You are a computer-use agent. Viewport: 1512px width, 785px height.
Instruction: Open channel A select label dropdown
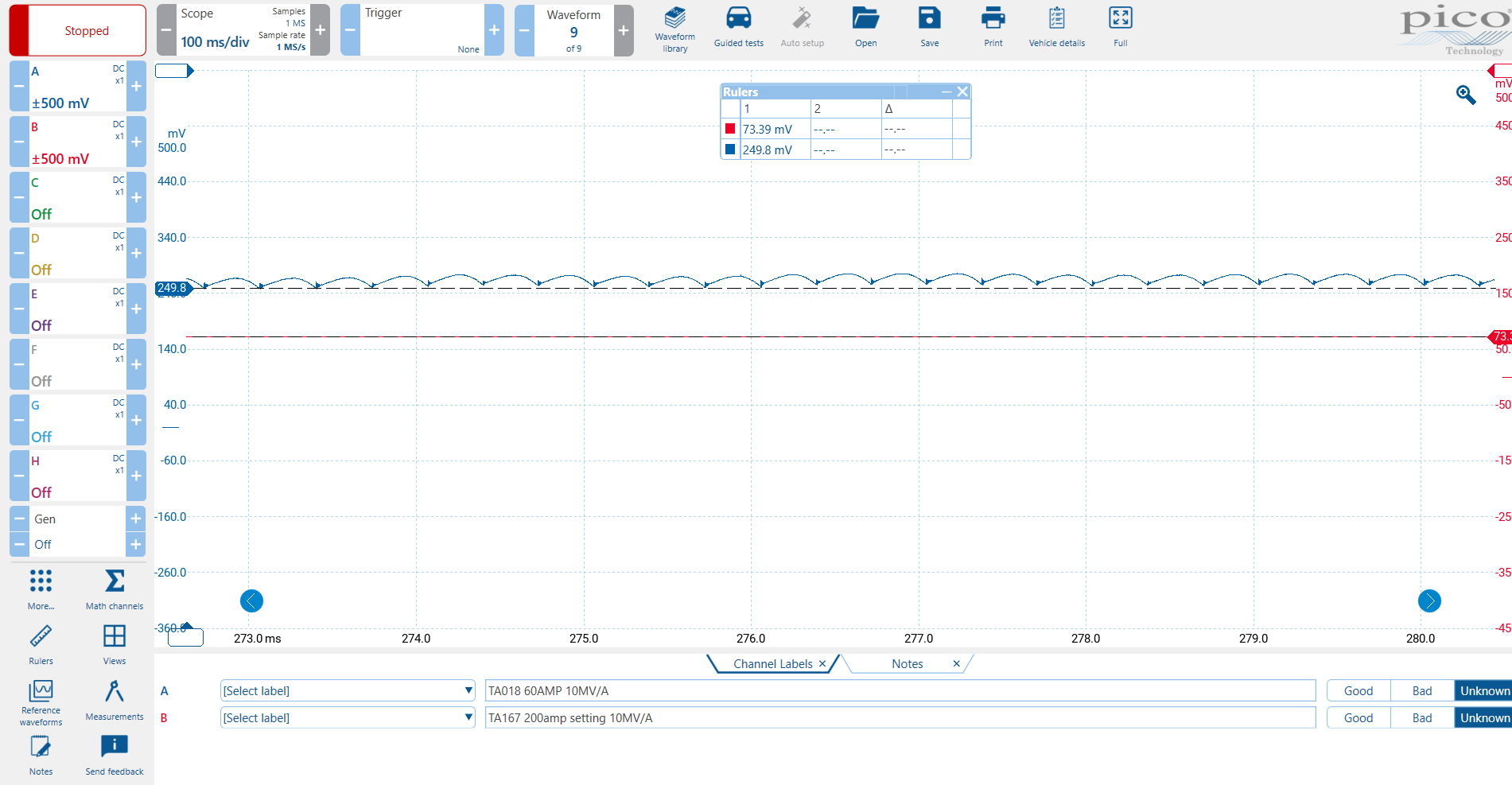[x=348, y=690]
